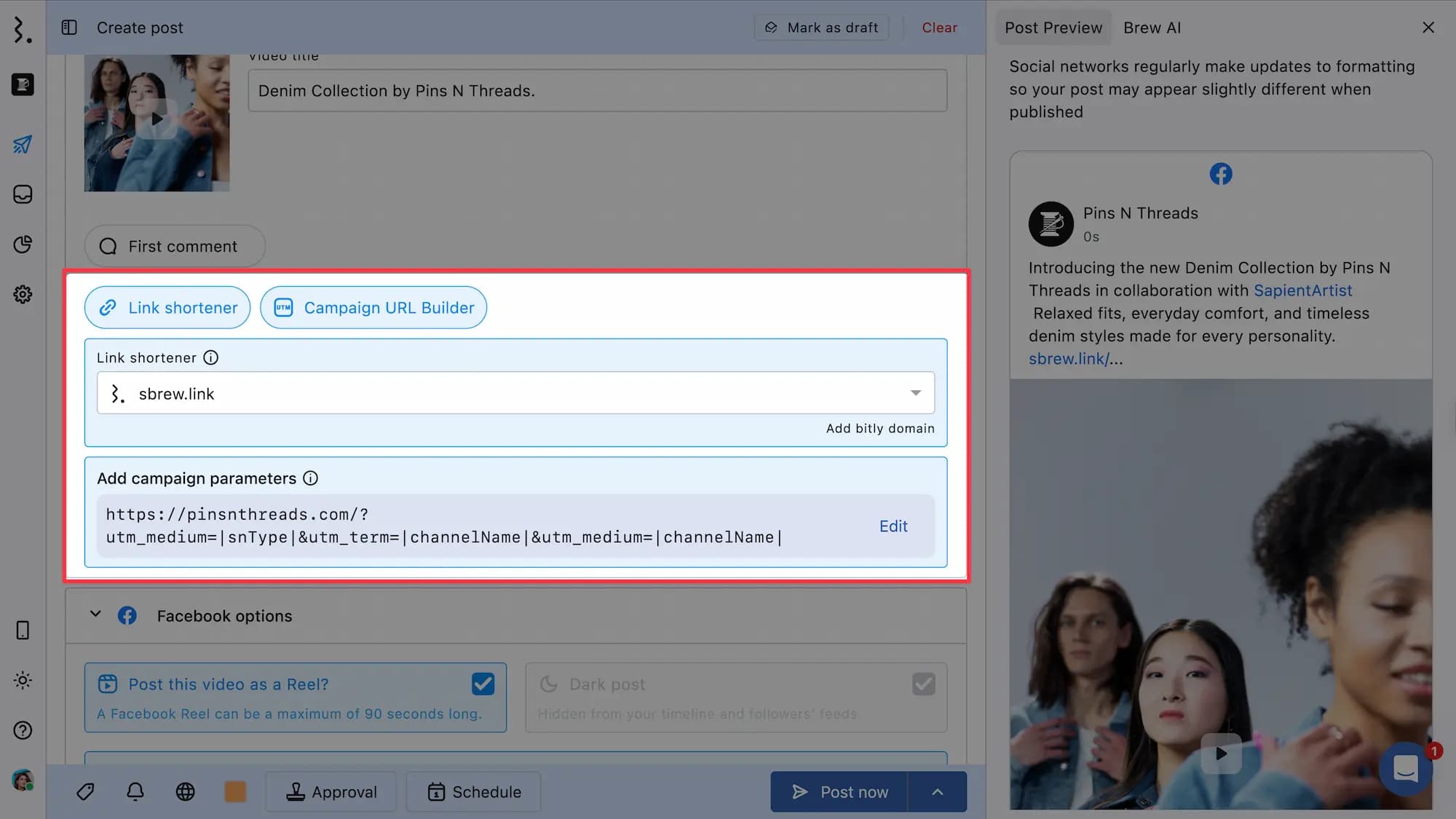This screenshot has height=819, width=1456.
Task: Switch to the Brew AI tab
Action: 1152,28
